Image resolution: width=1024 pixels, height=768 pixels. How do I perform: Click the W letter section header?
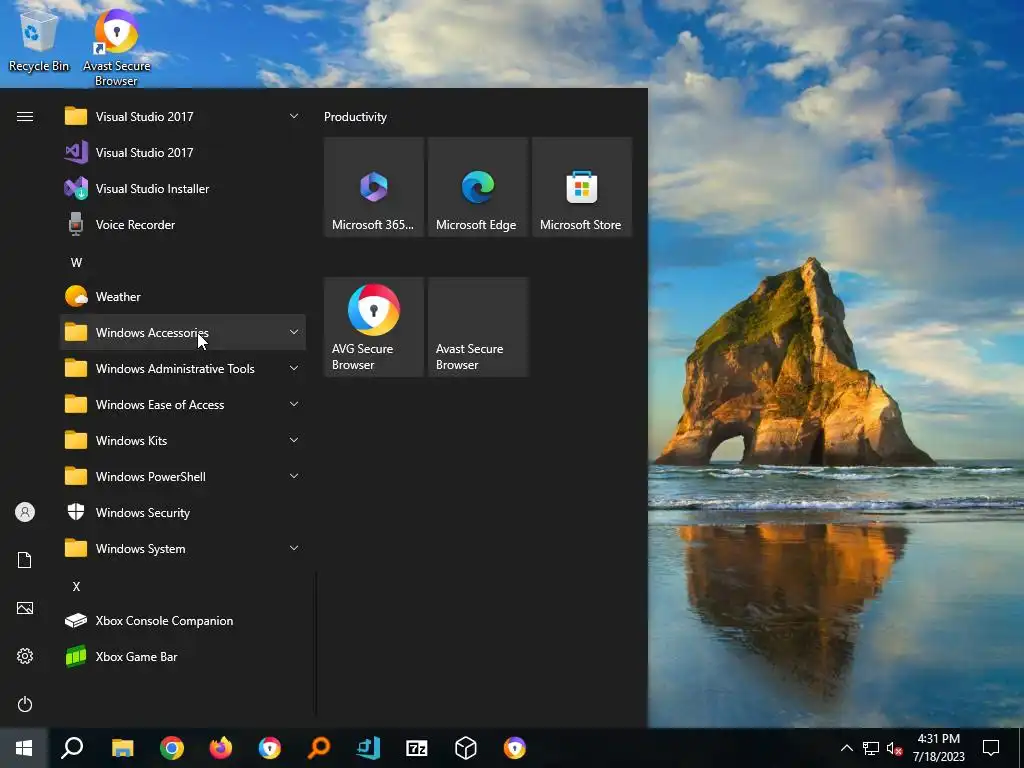[x=76, y=263]
